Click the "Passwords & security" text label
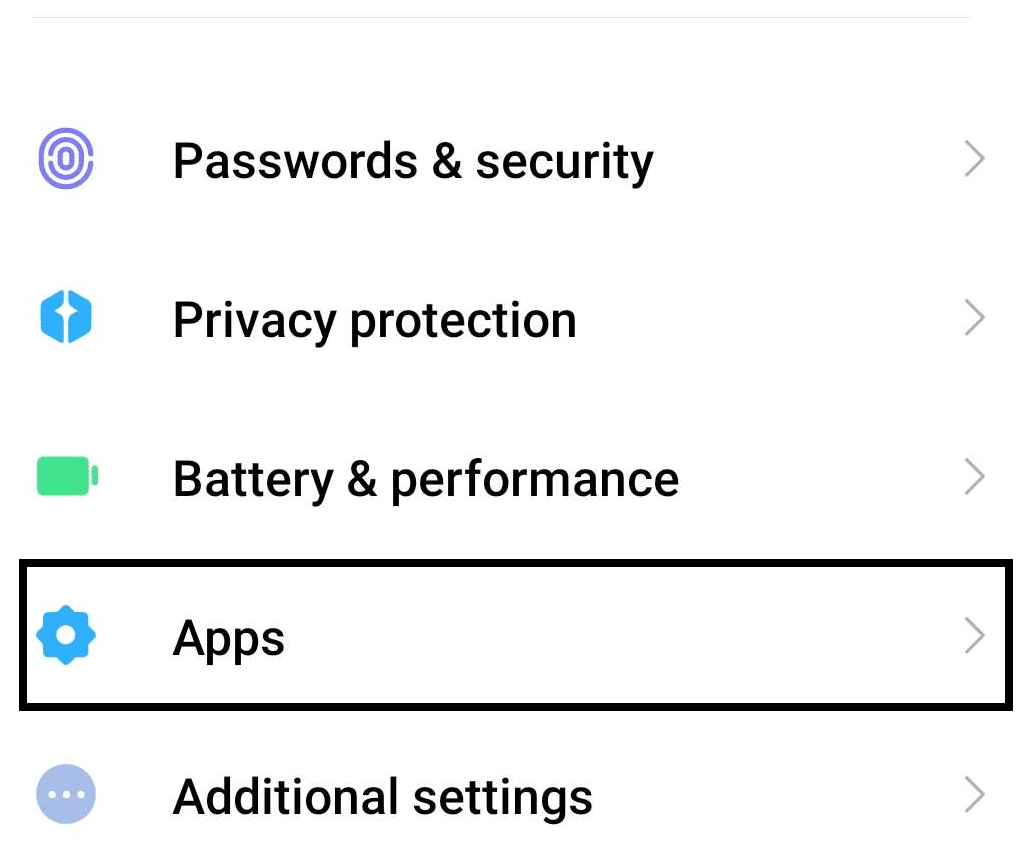The width and height of the screenshot is (1025, 851). [x=413, y=162]
